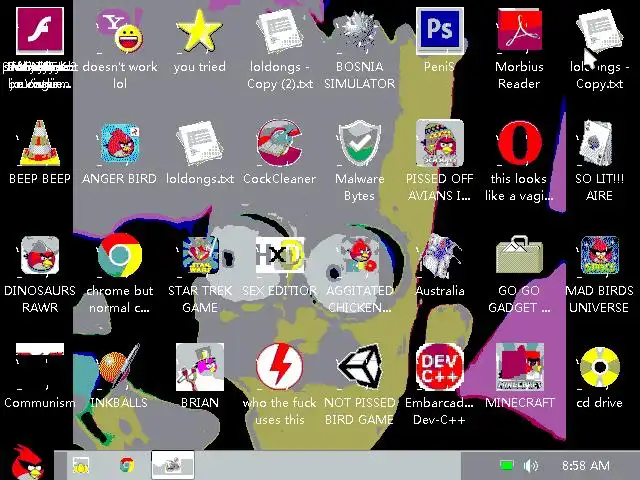Click the 8:58 AM clock

pyautogui.click(x=585, y=465)
